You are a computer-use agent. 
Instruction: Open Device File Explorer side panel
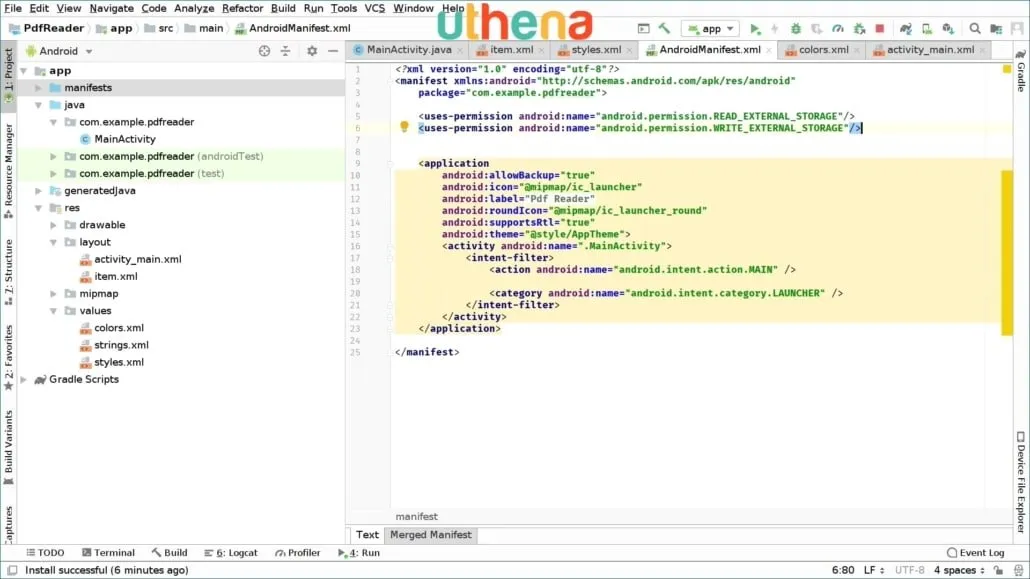pyautogui.click(x=1021, y=482)
